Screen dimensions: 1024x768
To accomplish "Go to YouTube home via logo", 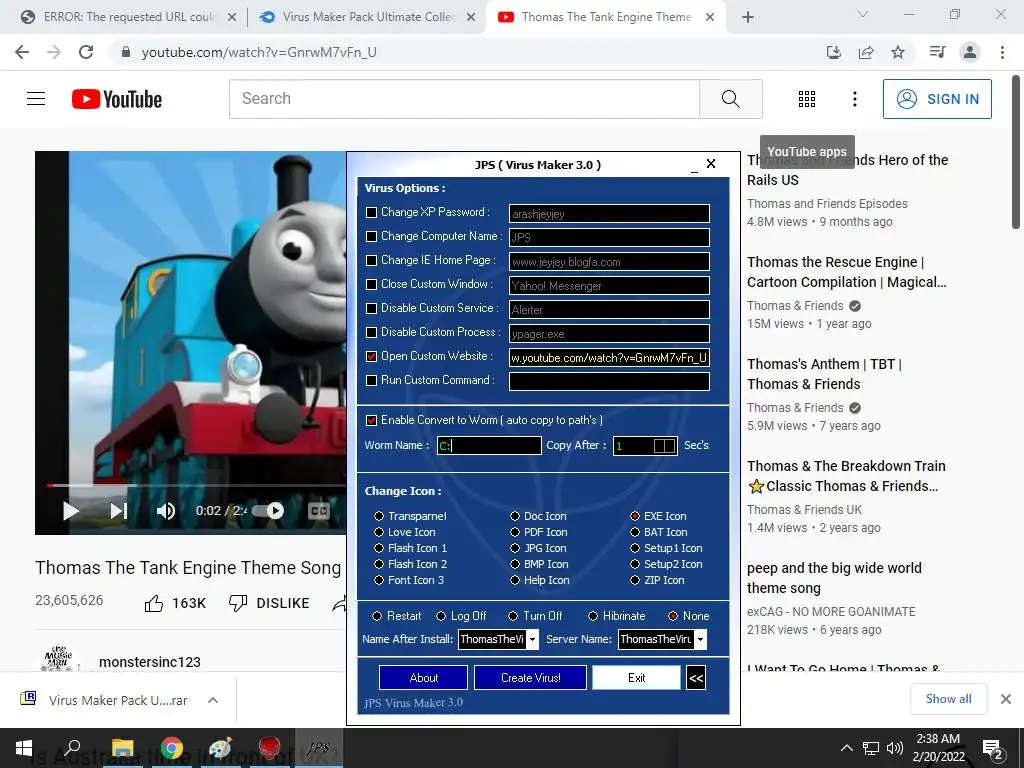I will tap(117, 99).
